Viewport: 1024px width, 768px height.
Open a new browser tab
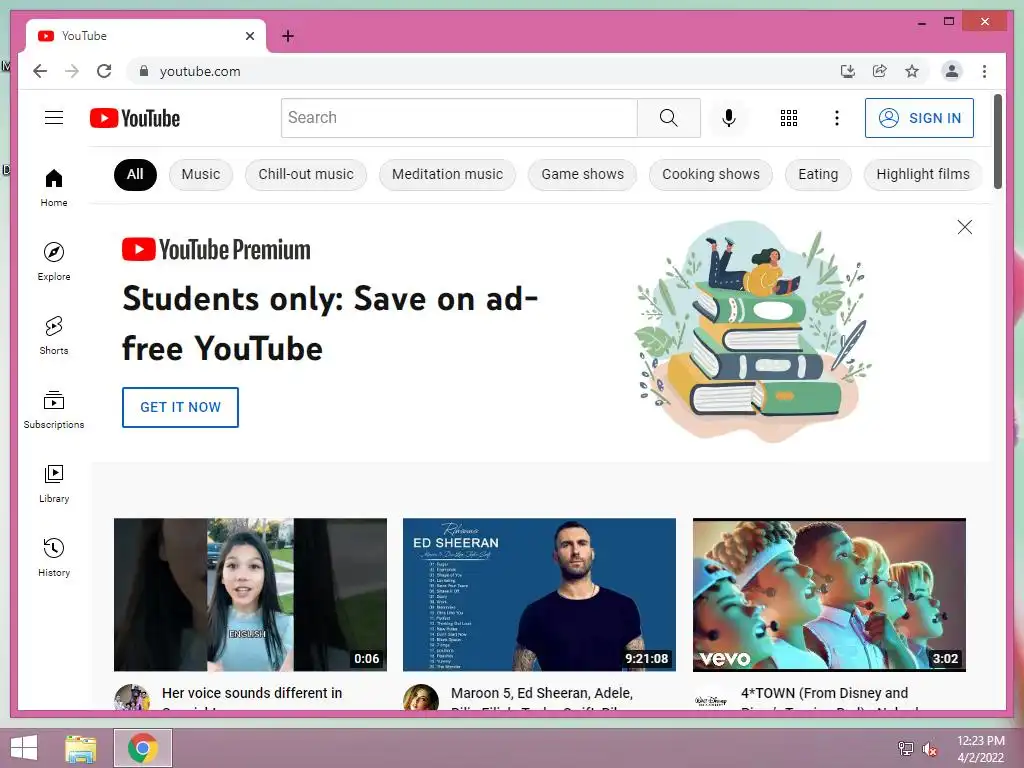click(287, 36)
